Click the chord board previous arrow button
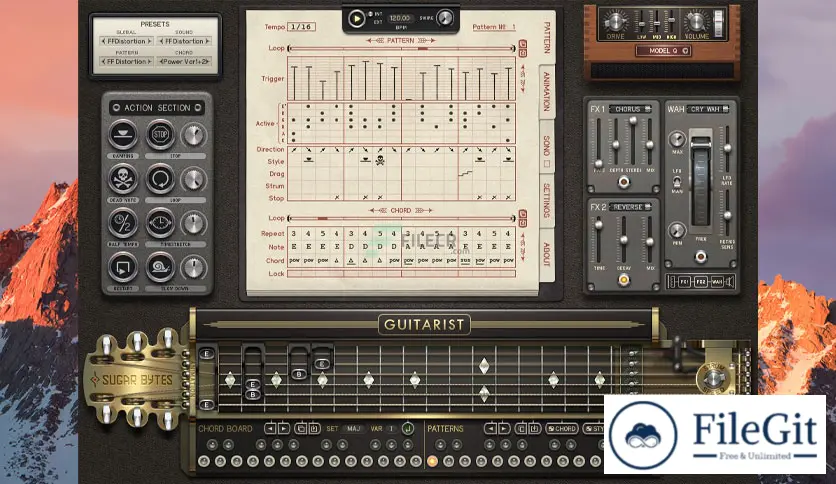The image size is (836, 484). pyautogui.click(x=270, y=428)
